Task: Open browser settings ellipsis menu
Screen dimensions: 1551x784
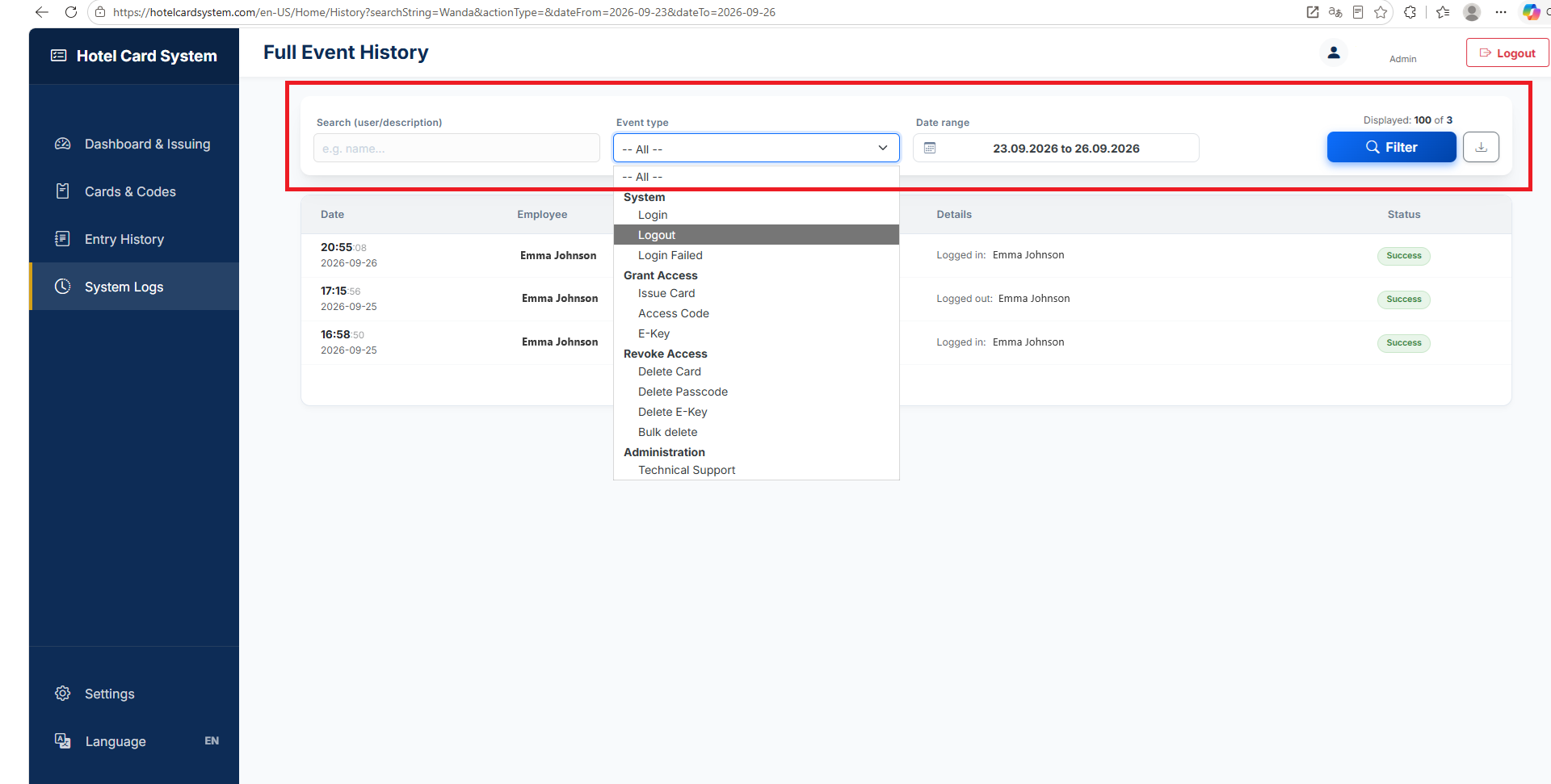Action: coord(1501,12)
